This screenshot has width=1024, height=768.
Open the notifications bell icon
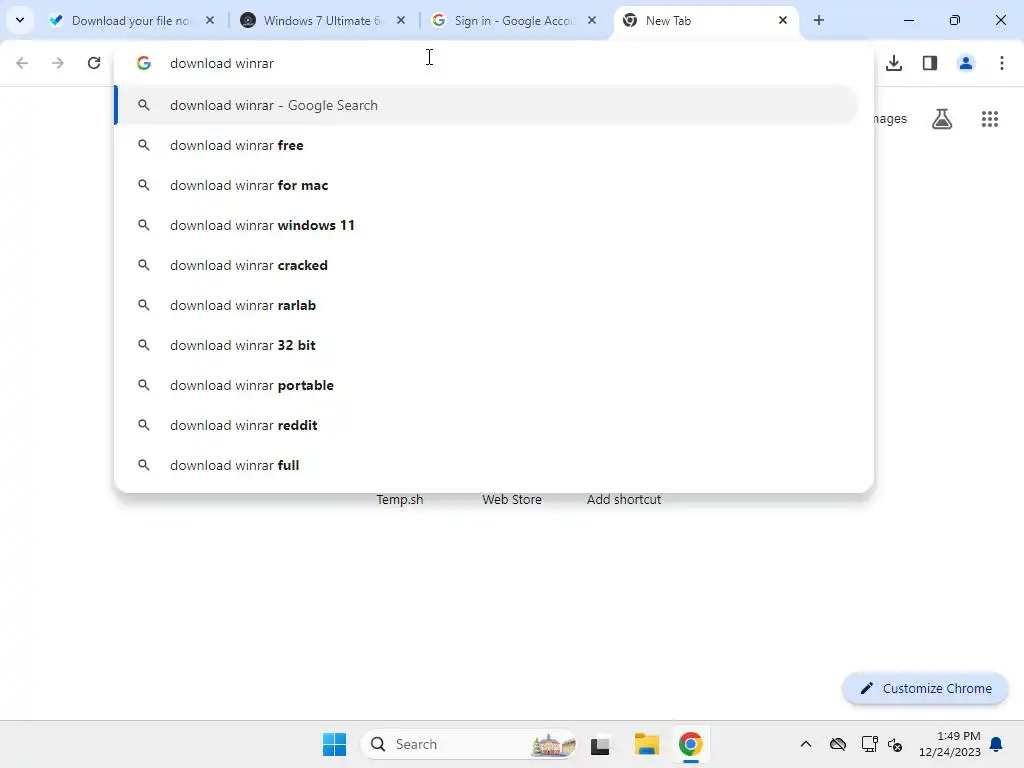pyautogui.click(x=996, y=744)
